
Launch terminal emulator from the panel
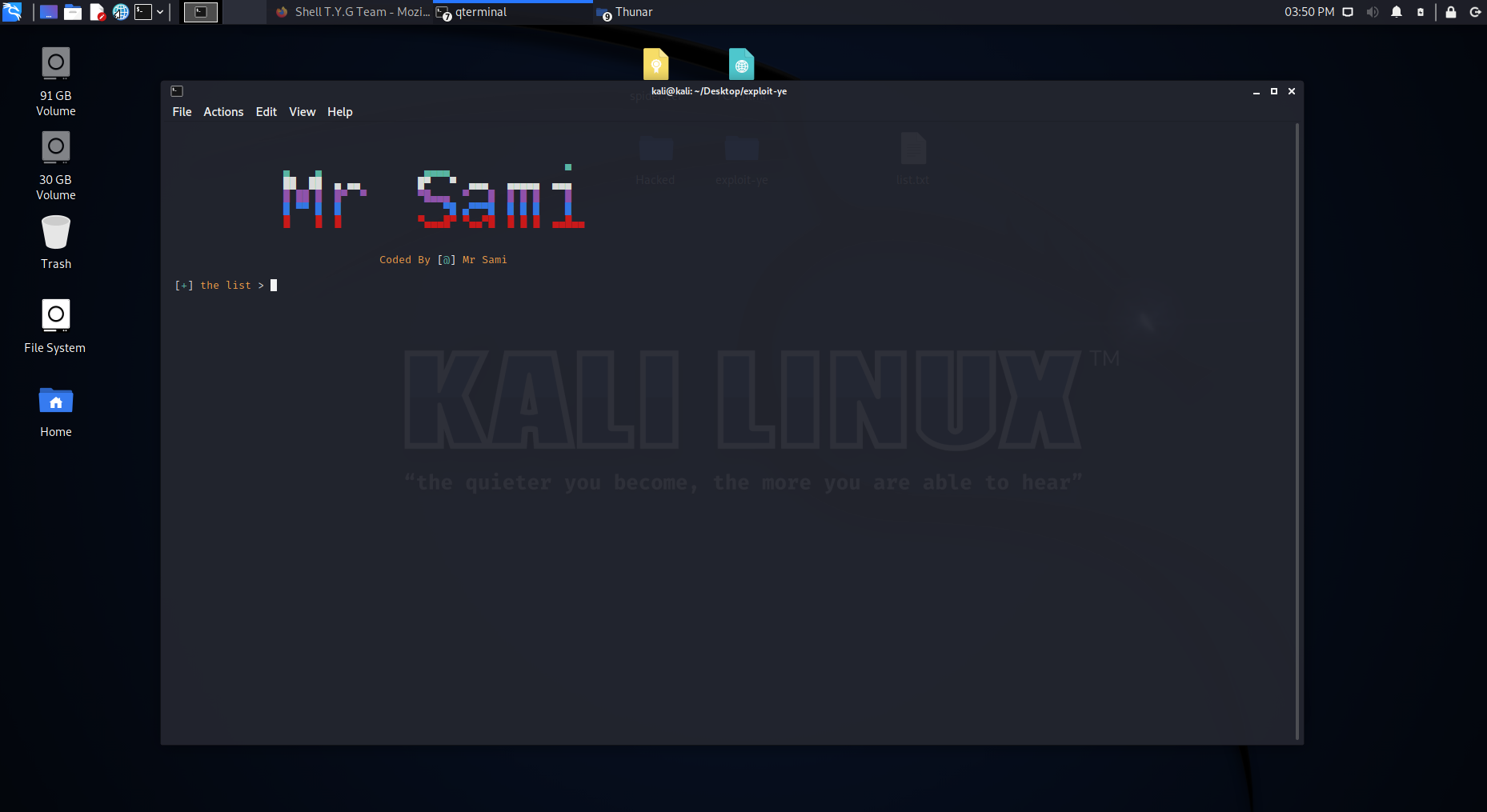(x=143, y=12)
